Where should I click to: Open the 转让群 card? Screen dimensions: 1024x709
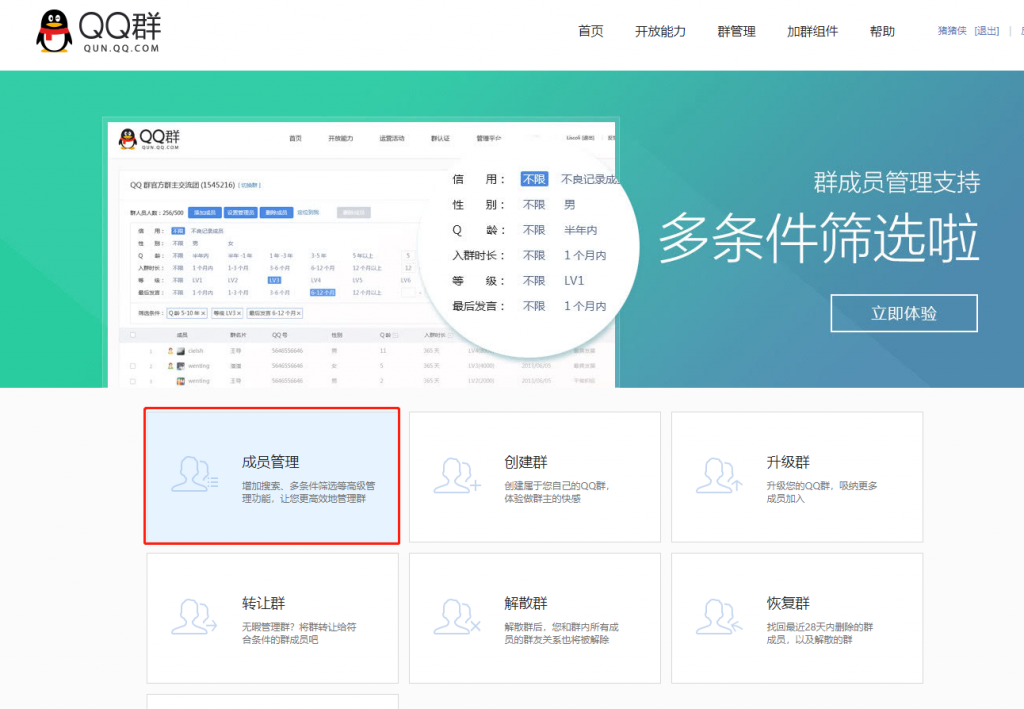272,618
